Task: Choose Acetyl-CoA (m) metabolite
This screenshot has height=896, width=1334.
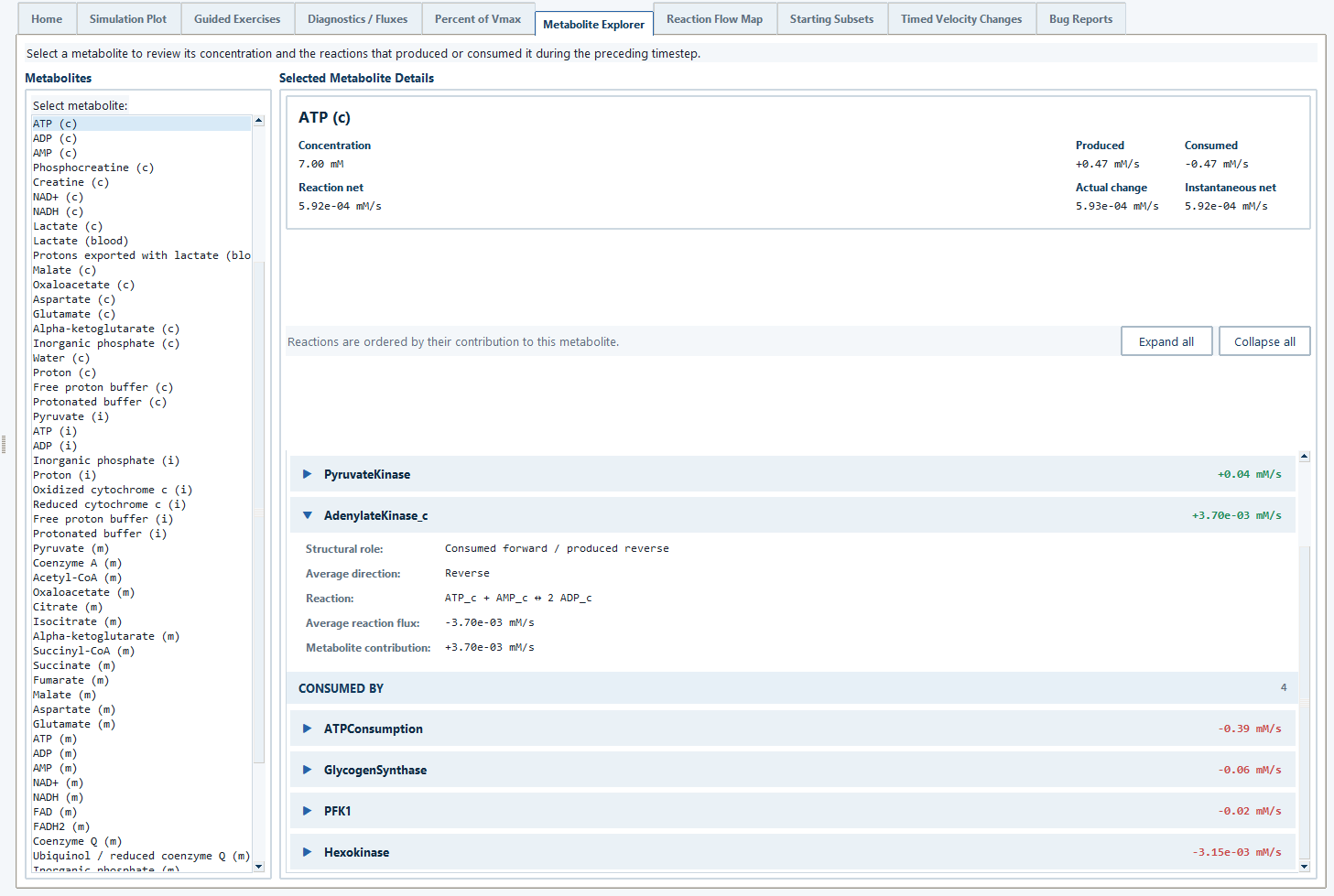Action: click(141, 578)
